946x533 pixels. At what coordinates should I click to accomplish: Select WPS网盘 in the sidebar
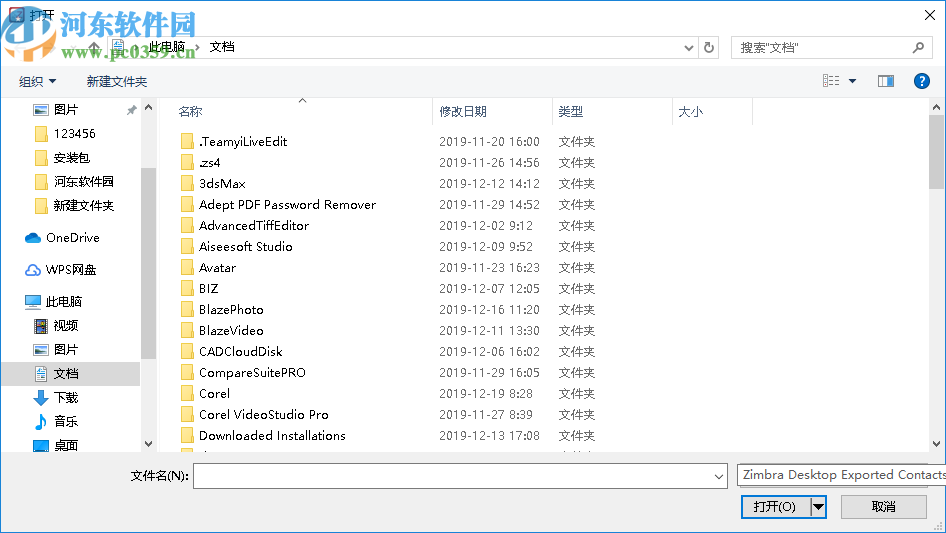point(60,270)
